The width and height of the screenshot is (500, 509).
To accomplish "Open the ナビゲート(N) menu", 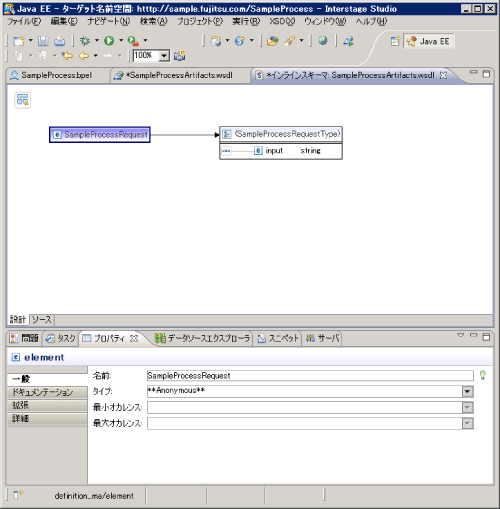I will (x=109, y=22).
